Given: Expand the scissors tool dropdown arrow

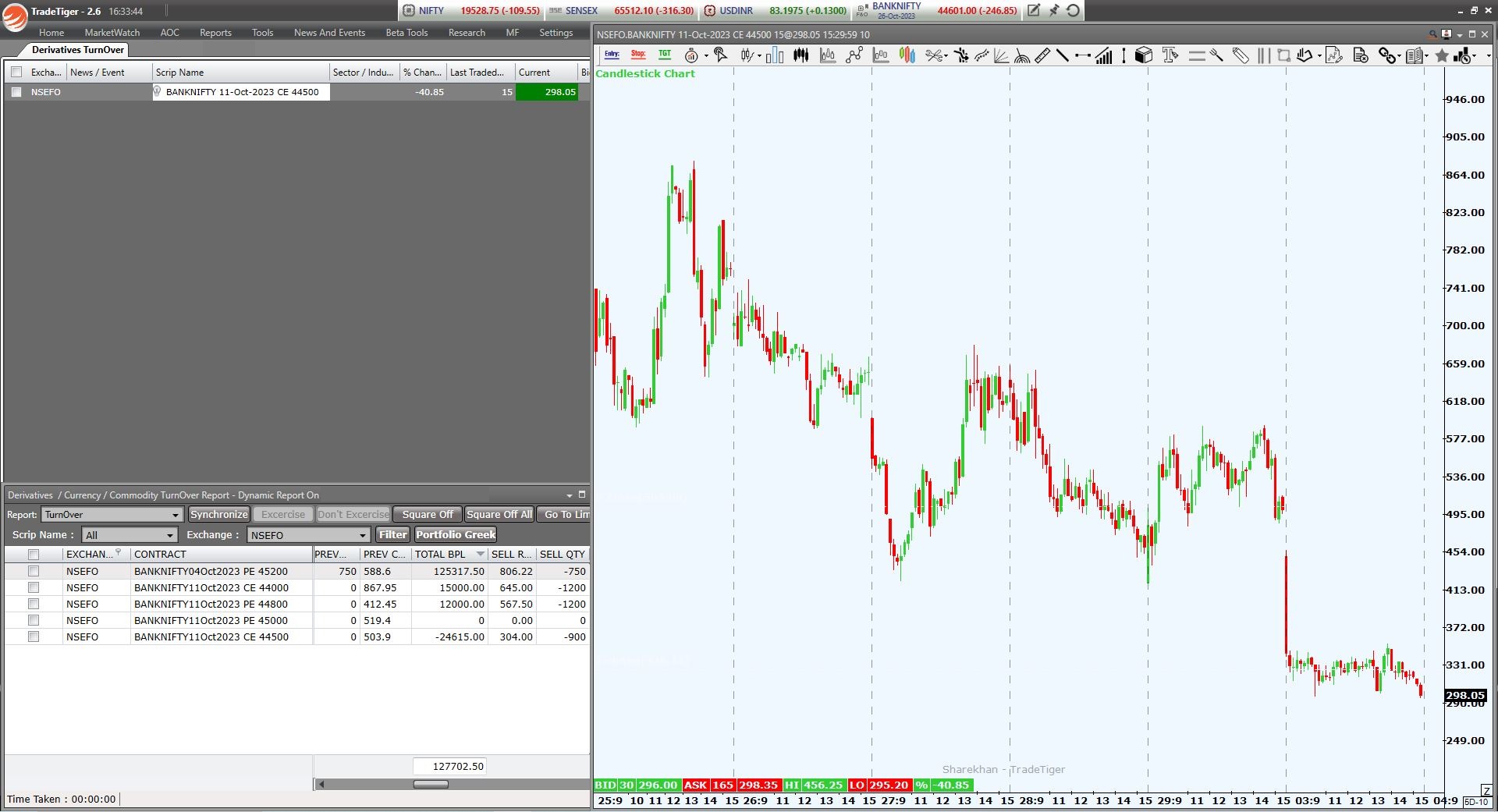Looking at the screenshot, I should [946, 56].
